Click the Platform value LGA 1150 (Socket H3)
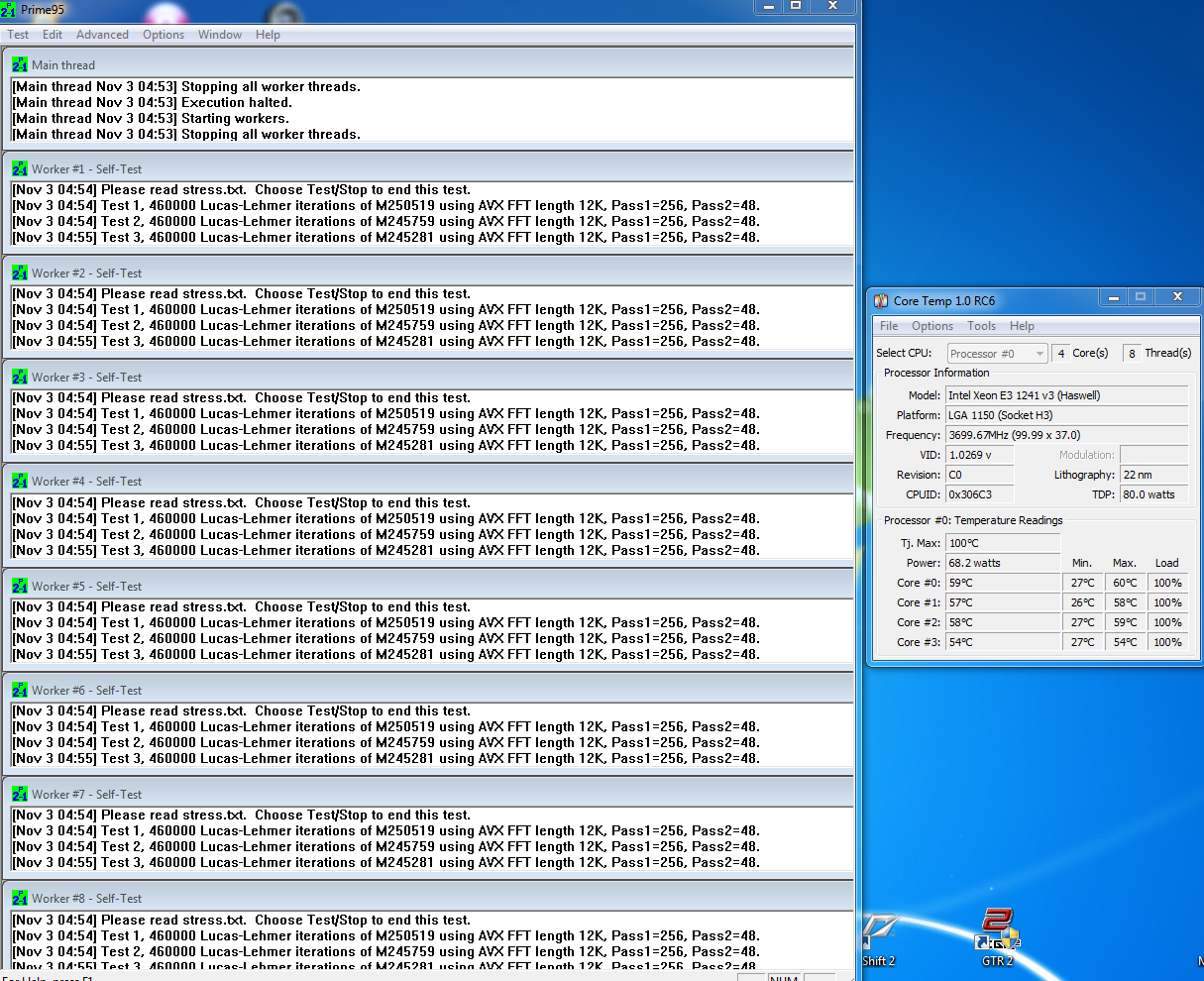 point(1066,415)
